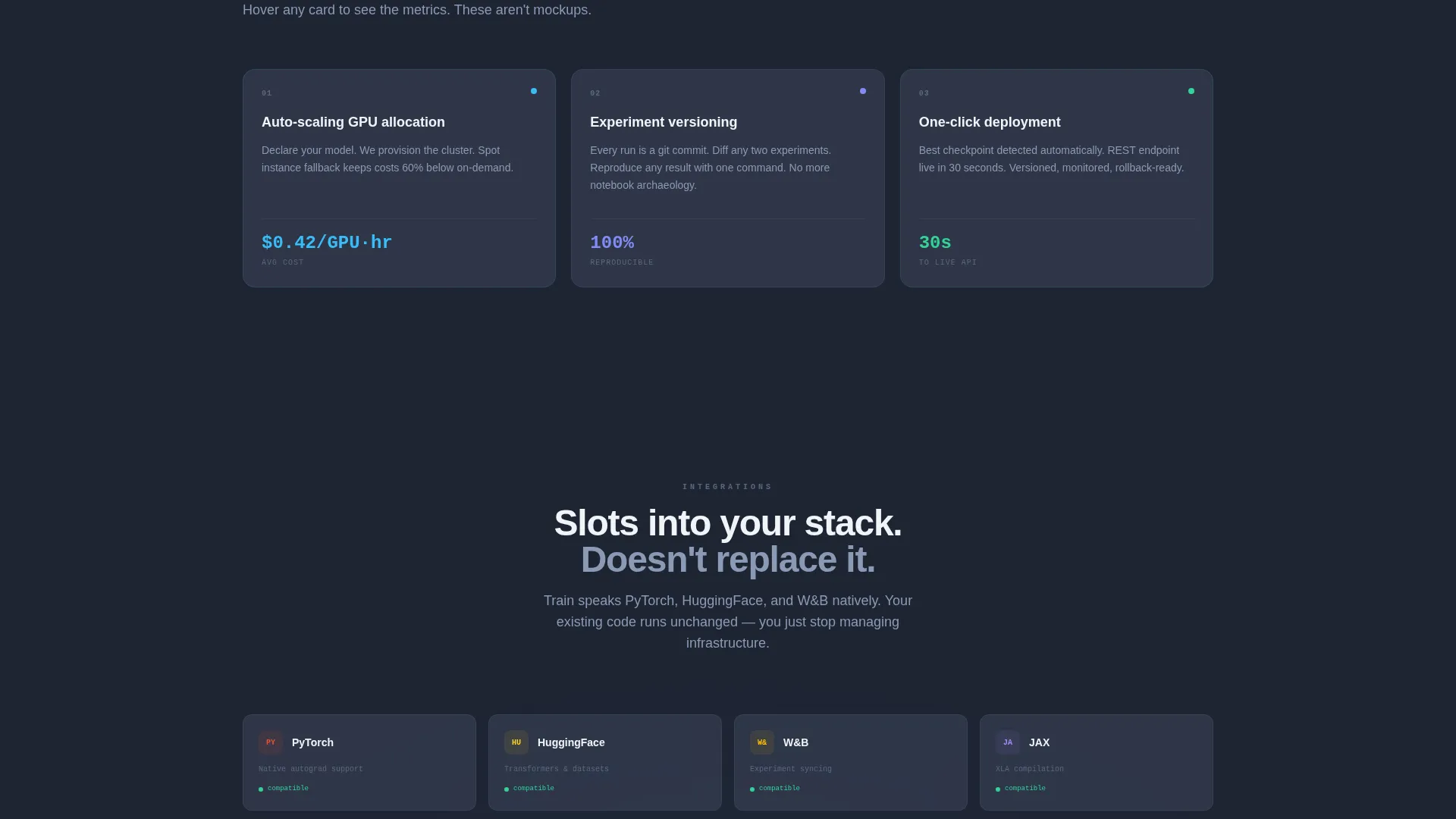1456x819 pixels.
Task: Click the JAX JA logo icon
Action: click(1008, 742)
